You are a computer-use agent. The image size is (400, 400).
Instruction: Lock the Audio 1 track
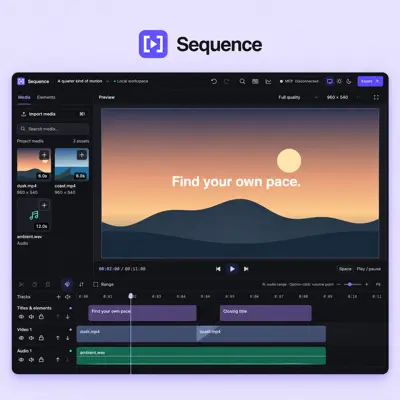[41, 360]
